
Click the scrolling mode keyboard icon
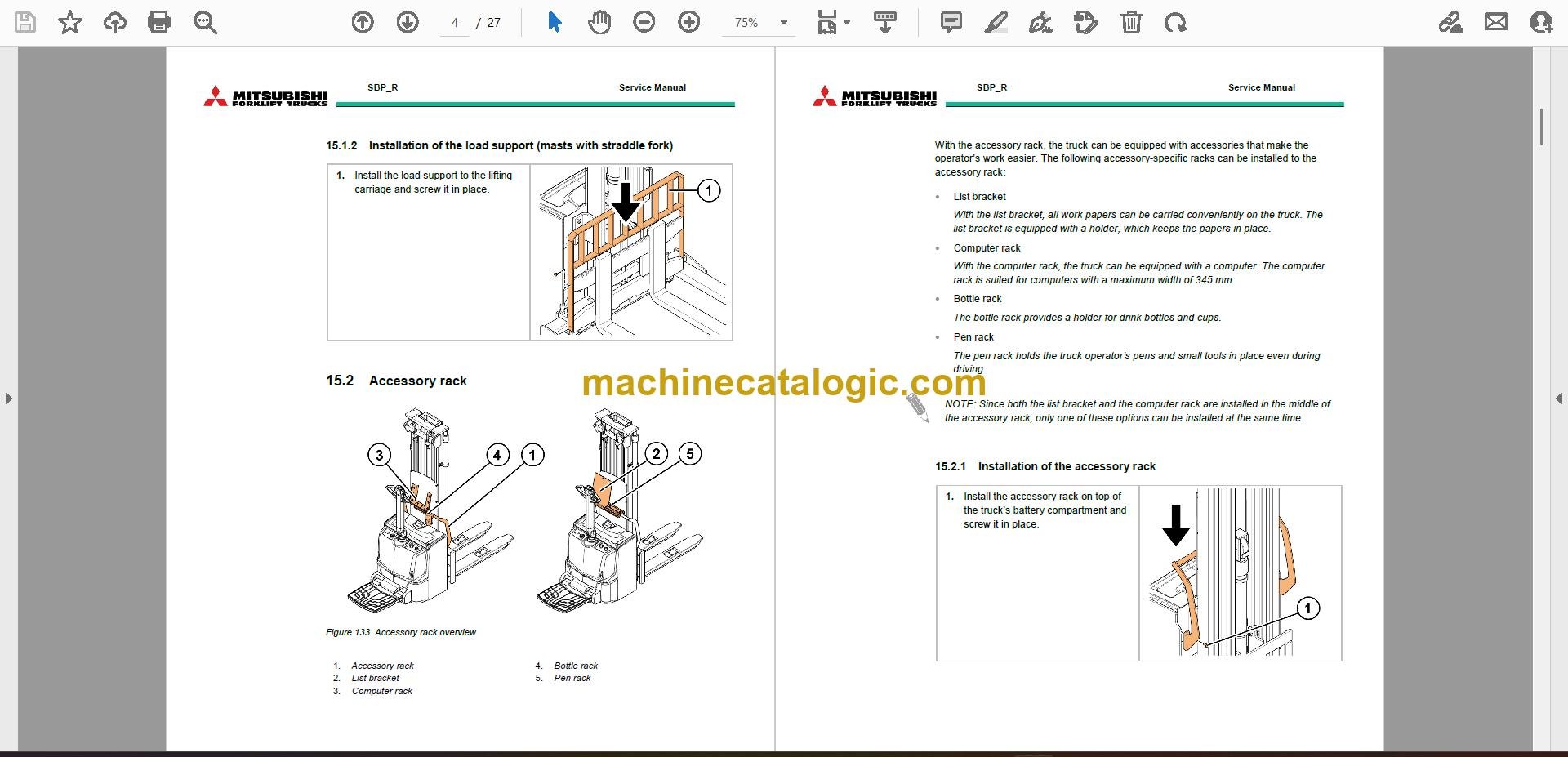[885, 22]
